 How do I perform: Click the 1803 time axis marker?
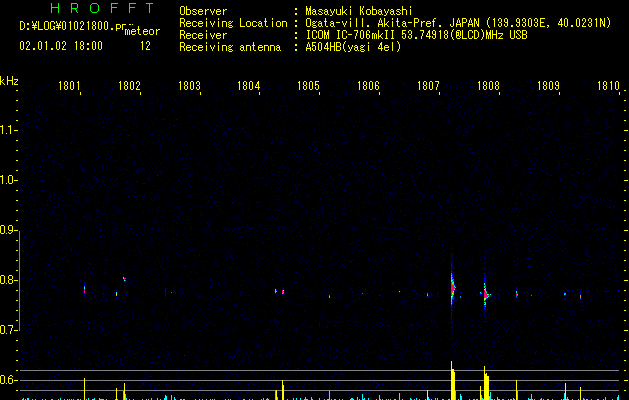pos(189,85)
